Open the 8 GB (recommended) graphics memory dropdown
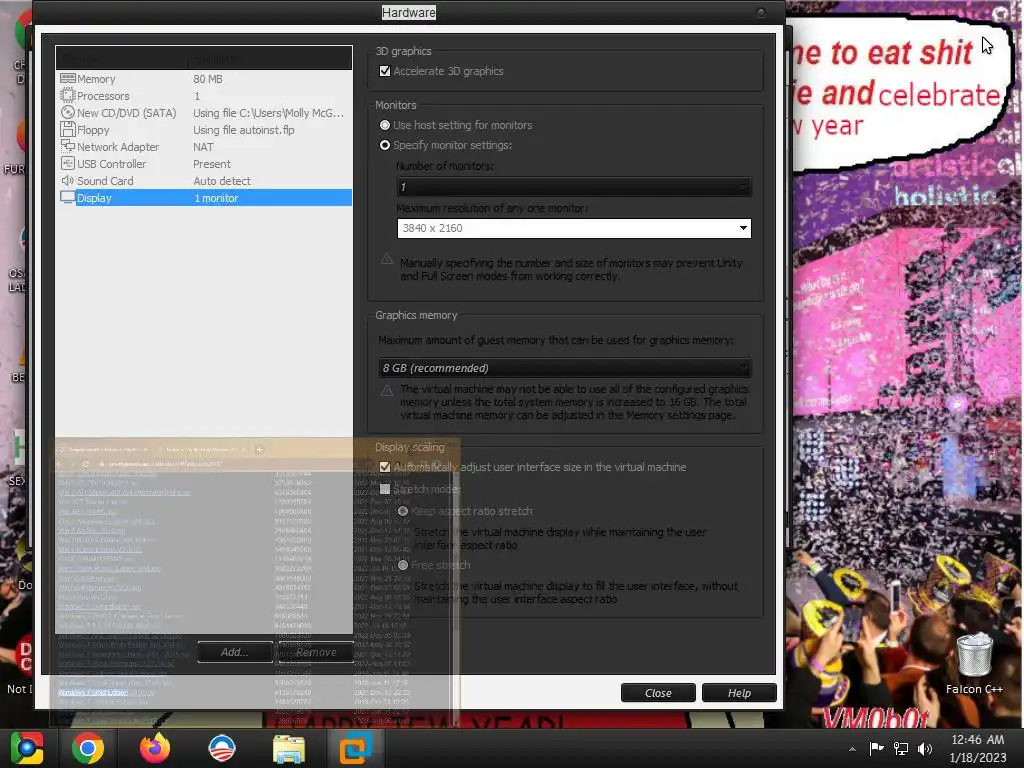 pos(565,368)
